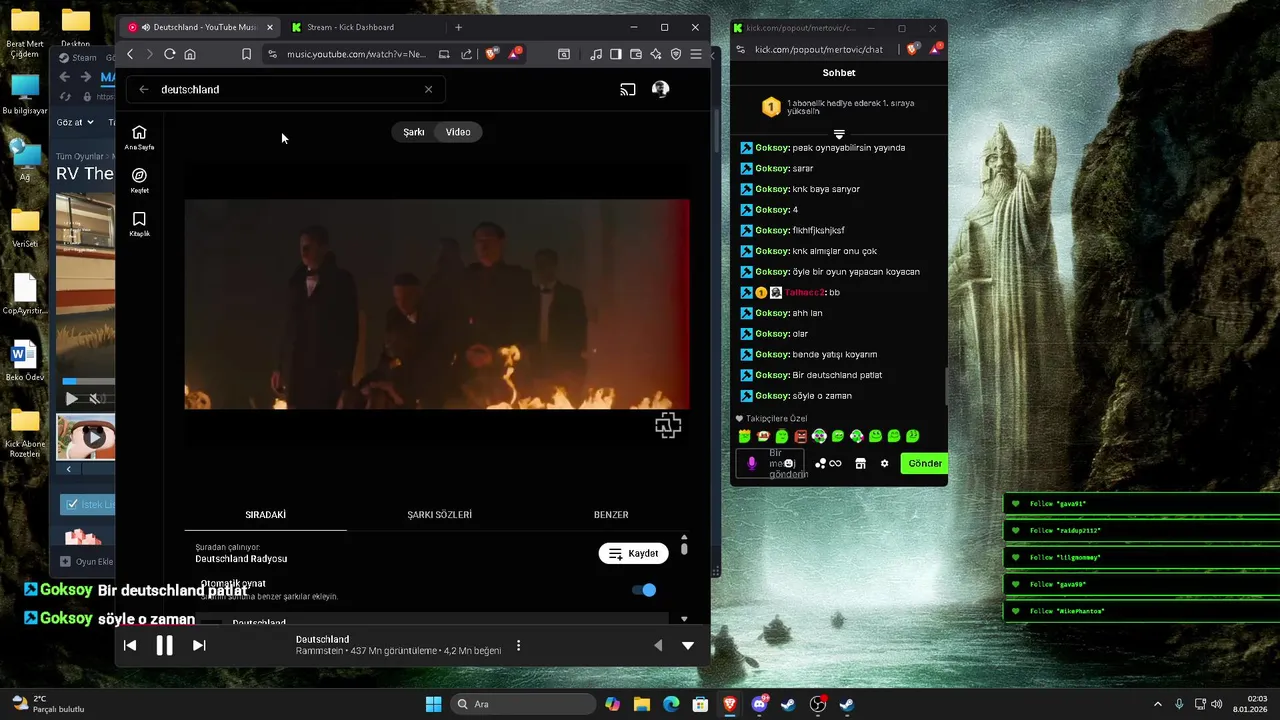The width and height of the screenshot is (1280, 720).
Task: Pause the Deutschland song
Action: [x=164, y=646]
